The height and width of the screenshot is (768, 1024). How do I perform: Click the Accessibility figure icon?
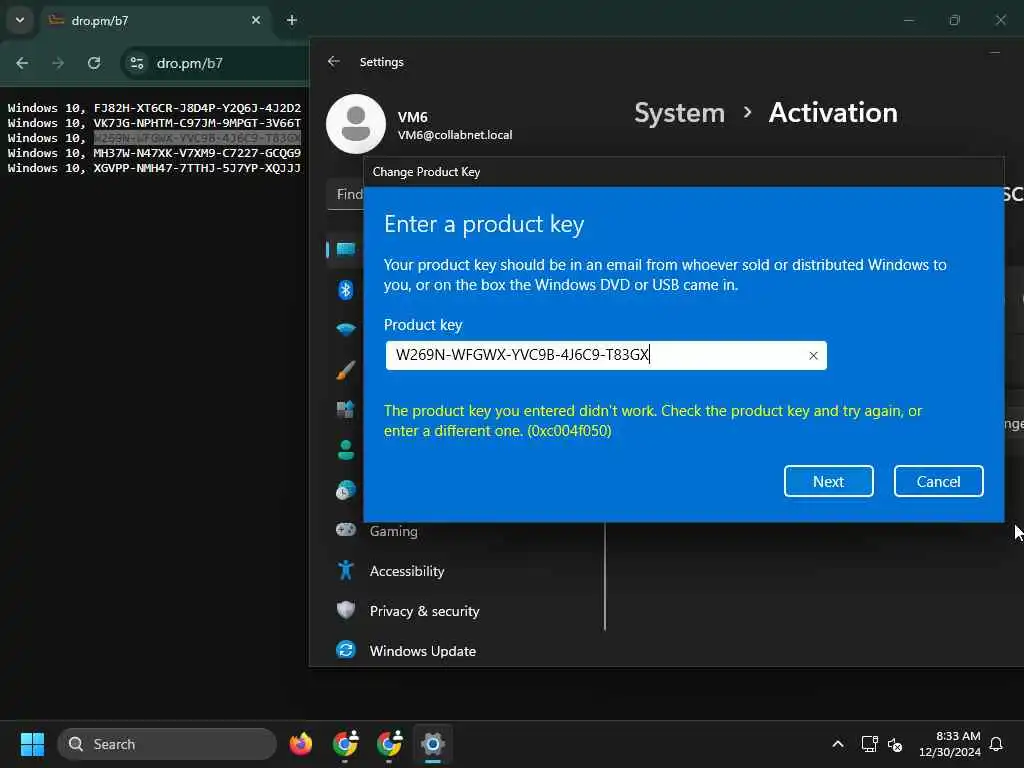[x=345, y=570]
